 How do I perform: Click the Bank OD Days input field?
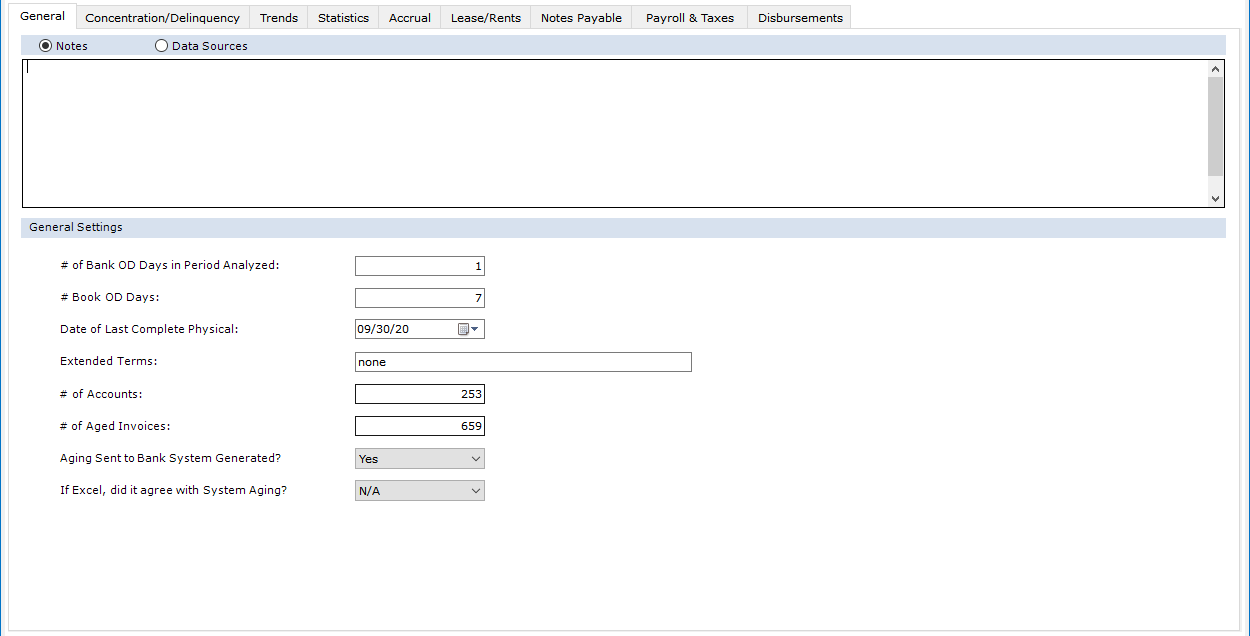[x=420, y=266]
